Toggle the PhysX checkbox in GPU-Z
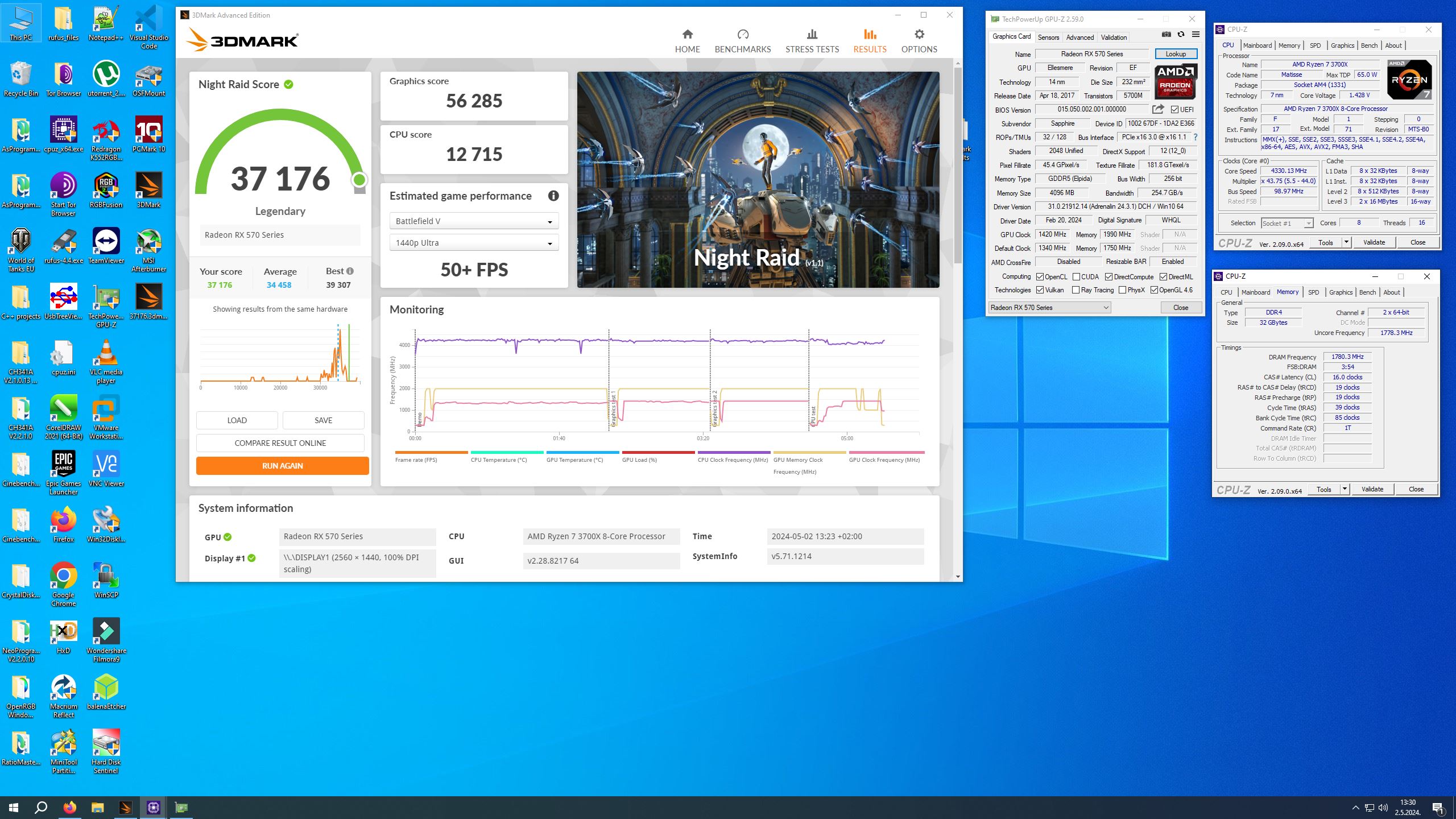1456x819 pixels. click(1122, 290)
